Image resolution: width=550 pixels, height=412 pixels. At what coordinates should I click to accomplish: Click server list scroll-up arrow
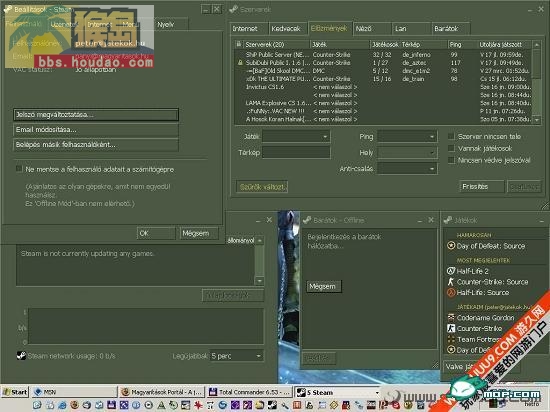click(536, 45)
